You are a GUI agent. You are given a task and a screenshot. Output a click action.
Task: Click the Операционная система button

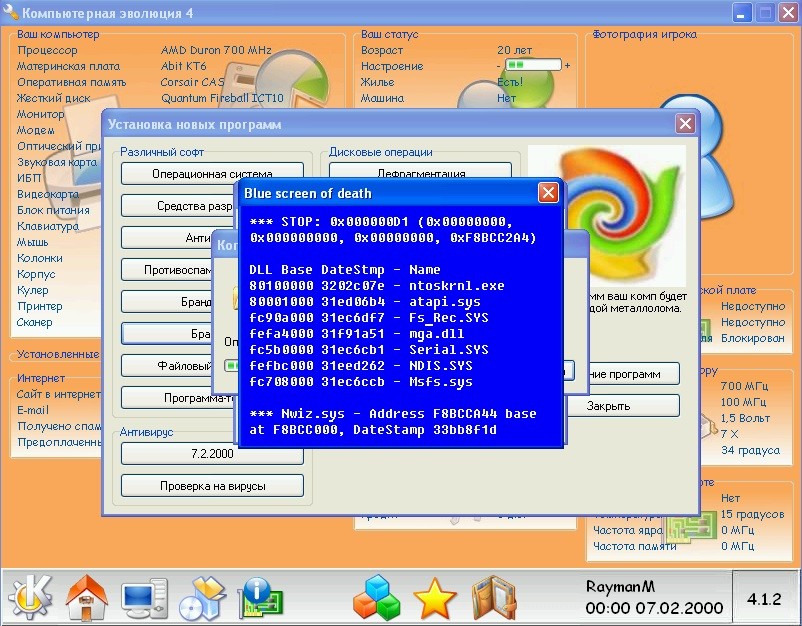(212, 173)
